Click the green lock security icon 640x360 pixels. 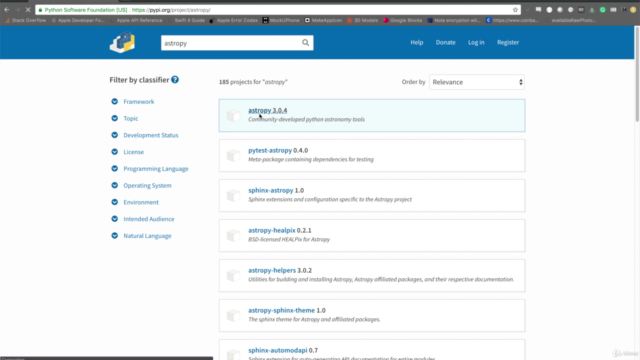[x=40, y=10]
